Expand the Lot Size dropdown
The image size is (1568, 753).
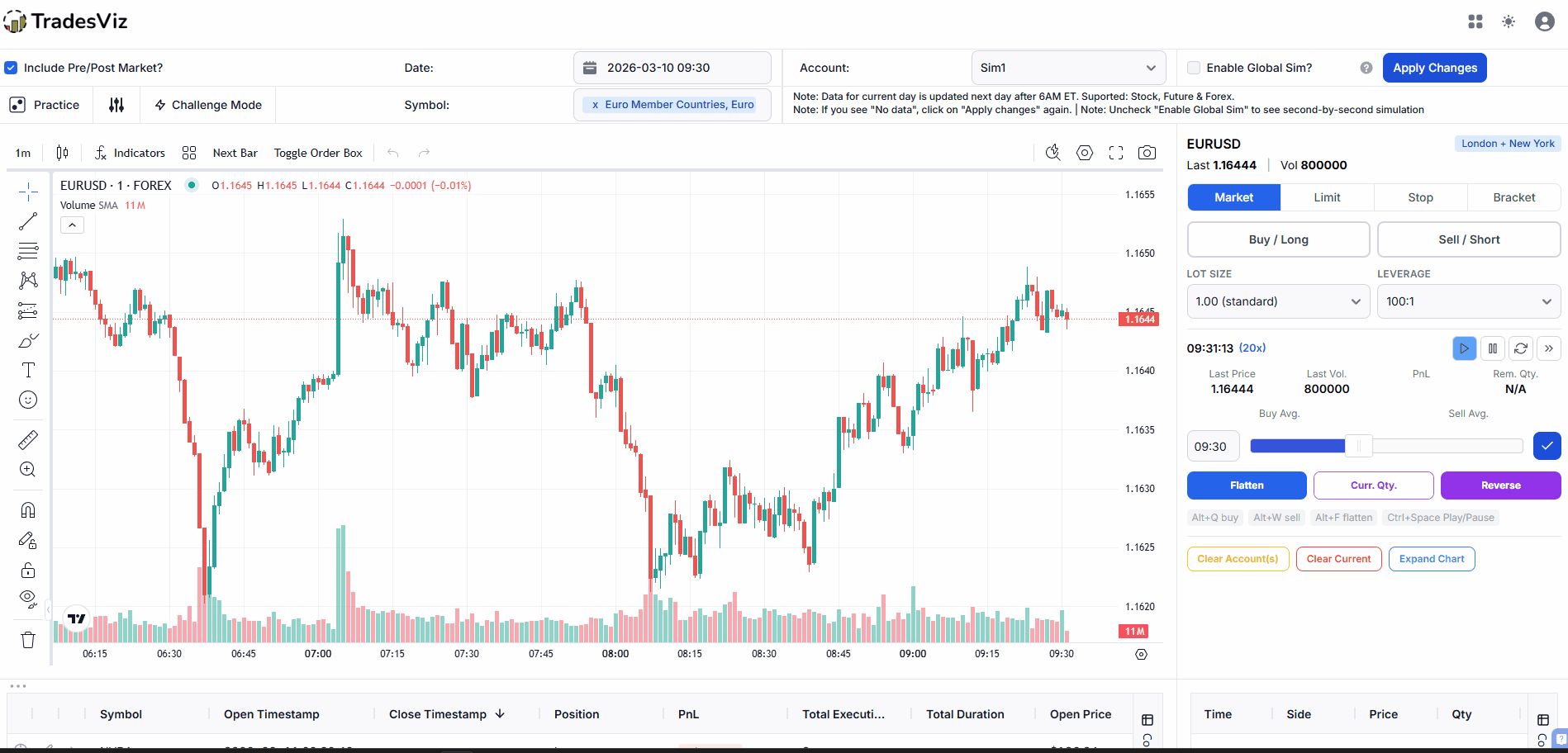click(x=1278, y=301)
